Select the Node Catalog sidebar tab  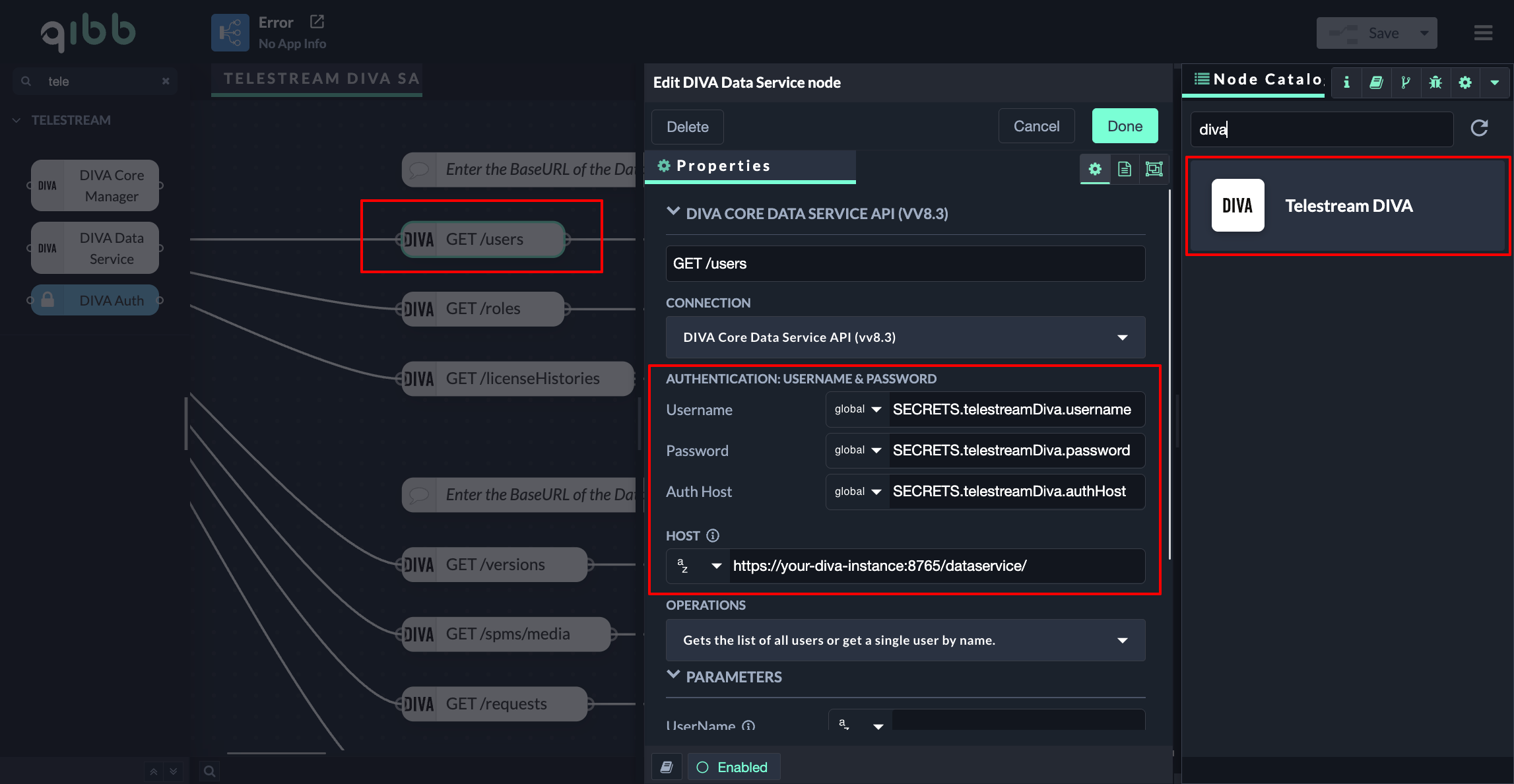click(1257, 80)
